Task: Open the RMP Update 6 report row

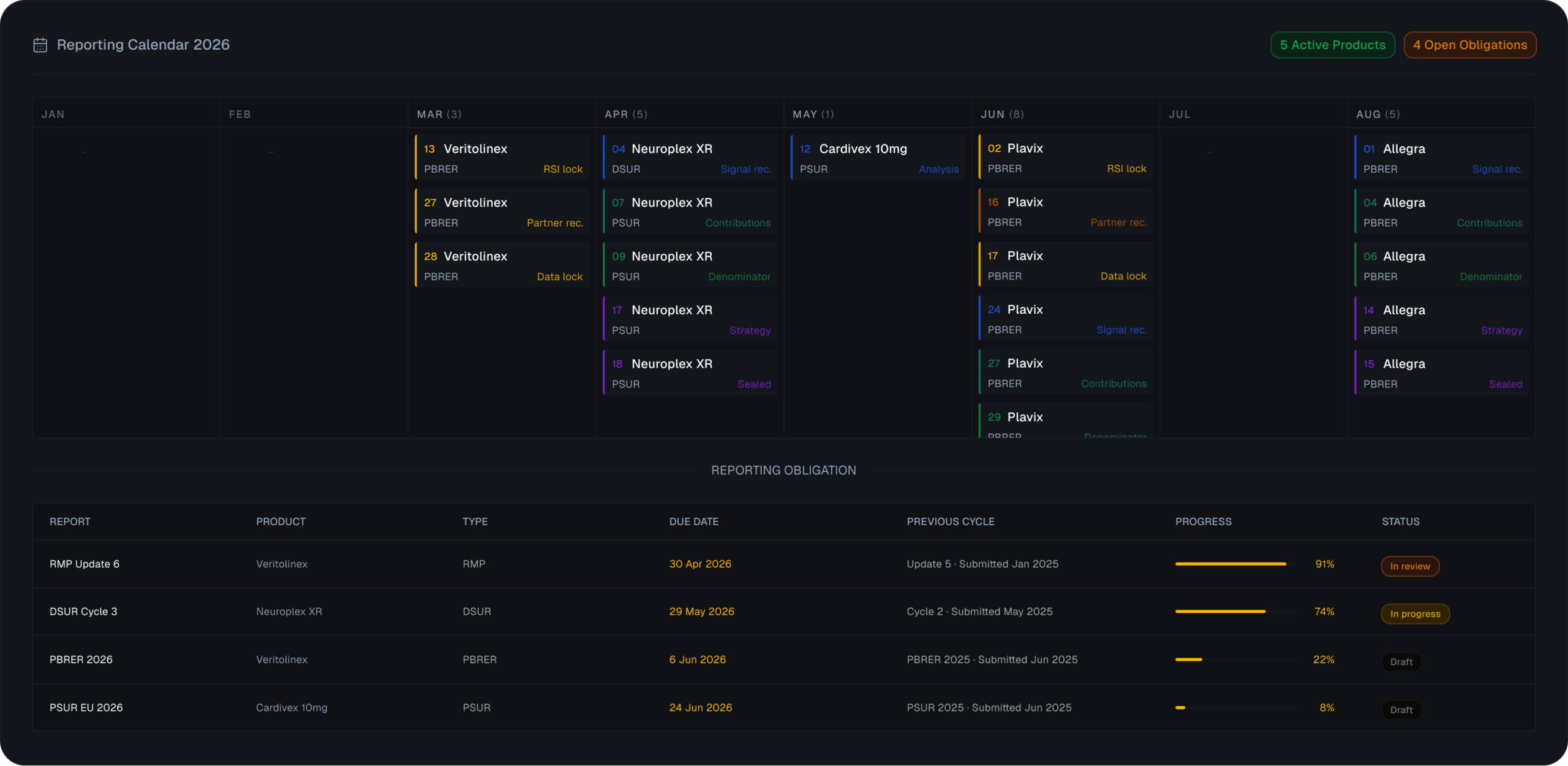Action: point(784,564)
